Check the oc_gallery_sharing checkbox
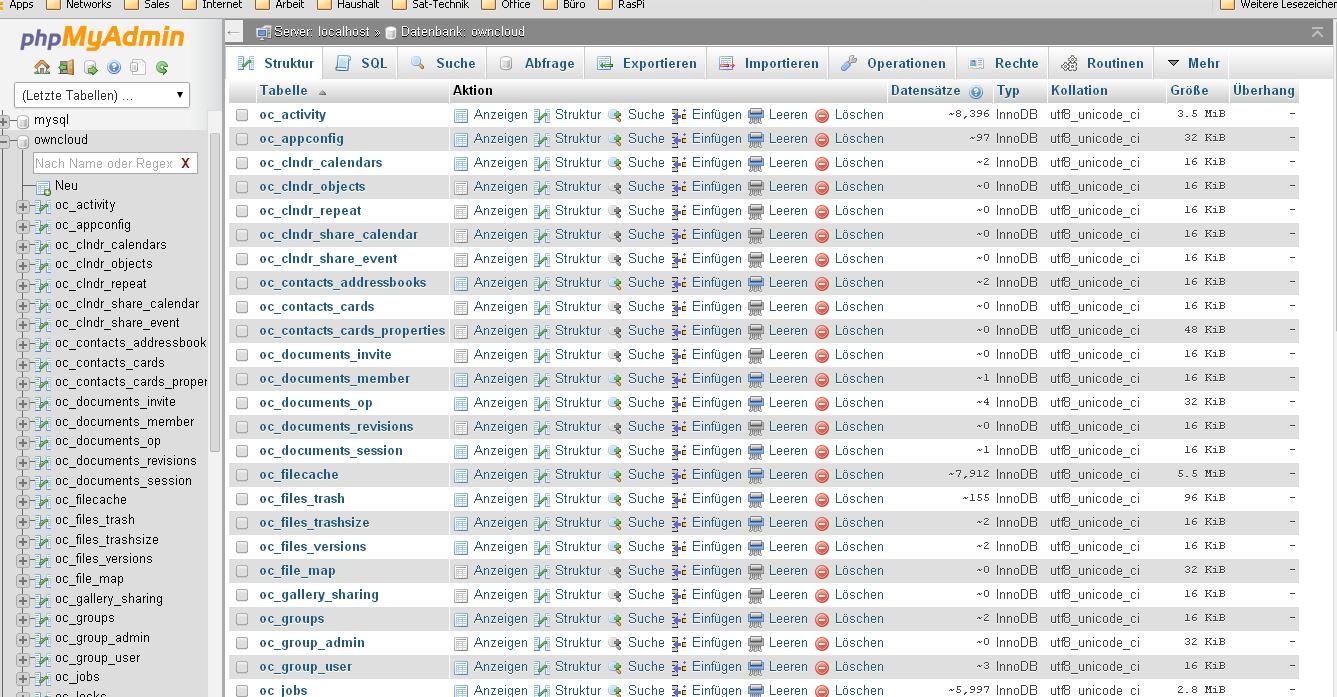 click(x=242, y=595)
